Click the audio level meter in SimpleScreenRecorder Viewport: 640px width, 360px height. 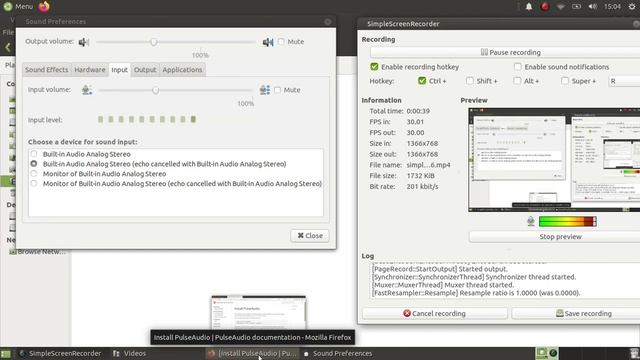[568, 221]
